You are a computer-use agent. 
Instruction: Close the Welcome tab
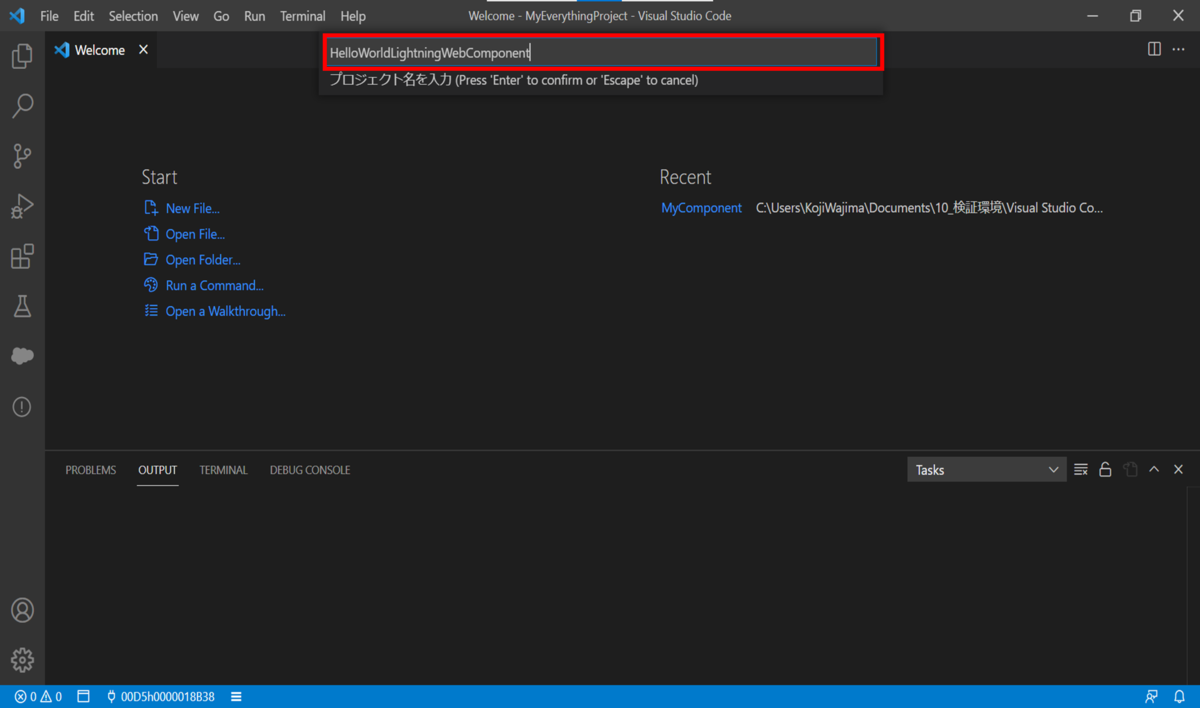pyautogui.click(x=143, y=50)
